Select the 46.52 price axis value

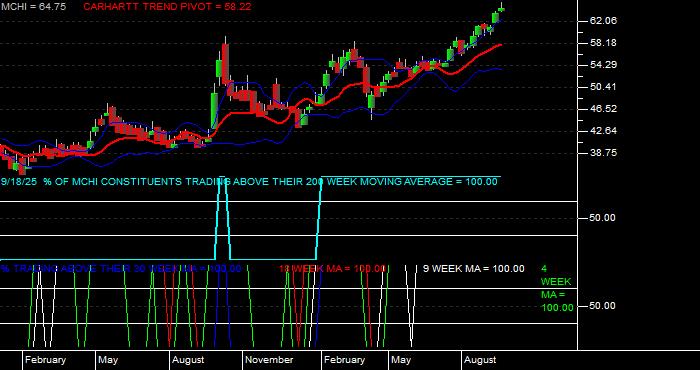pos(603,109)
